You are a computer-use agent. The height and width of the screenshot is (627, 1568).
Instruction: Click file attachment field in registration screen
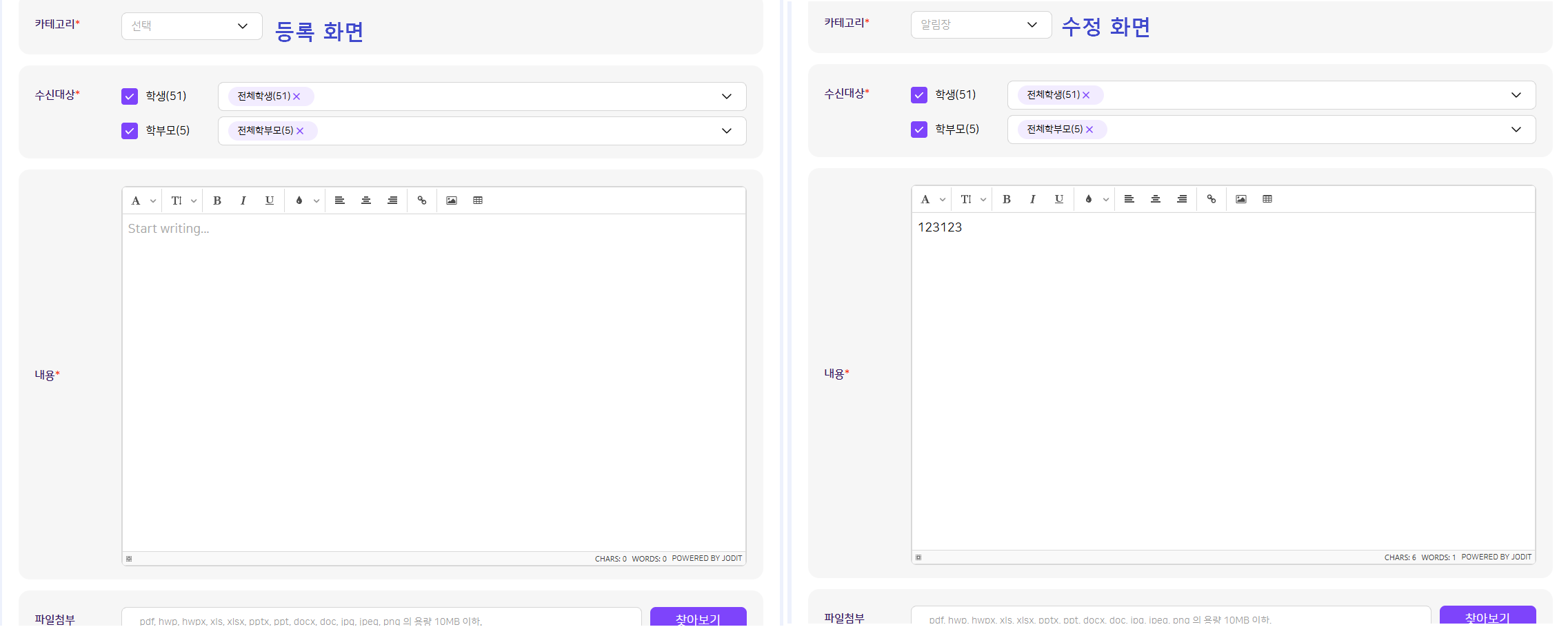tap(381, 617)
